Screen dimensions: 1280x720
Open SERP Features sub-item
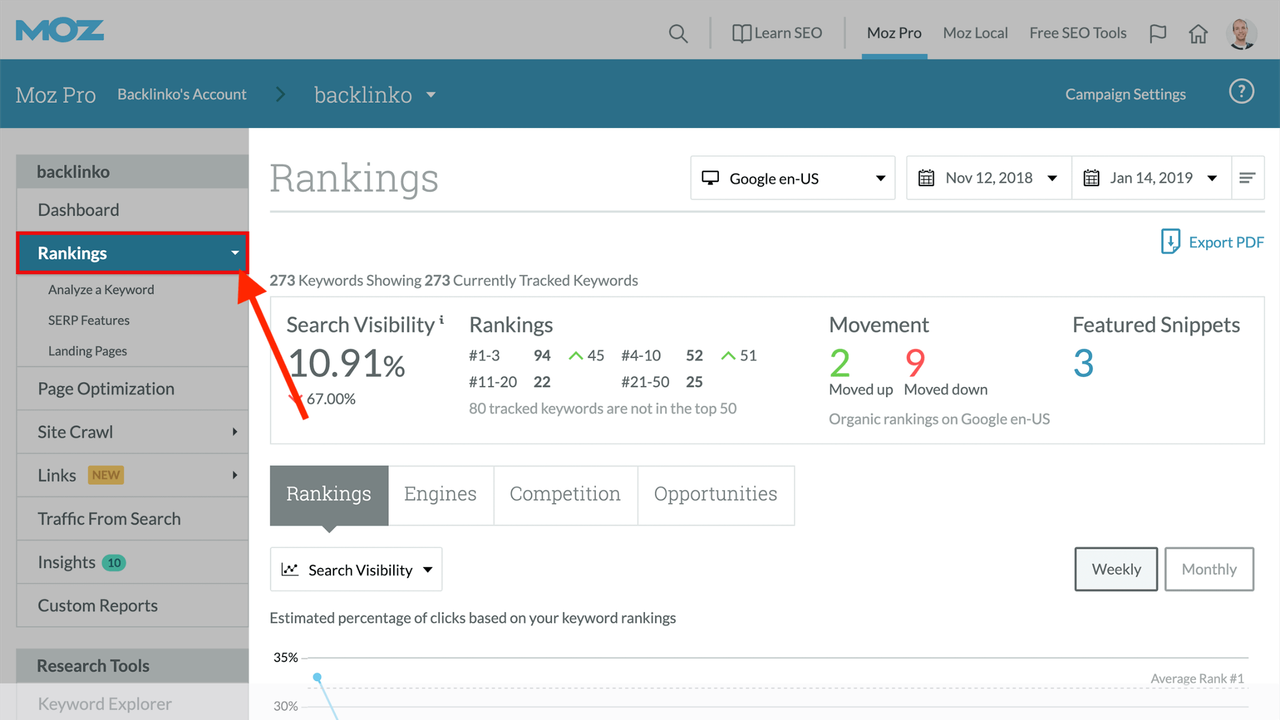[x=89, y=320]
